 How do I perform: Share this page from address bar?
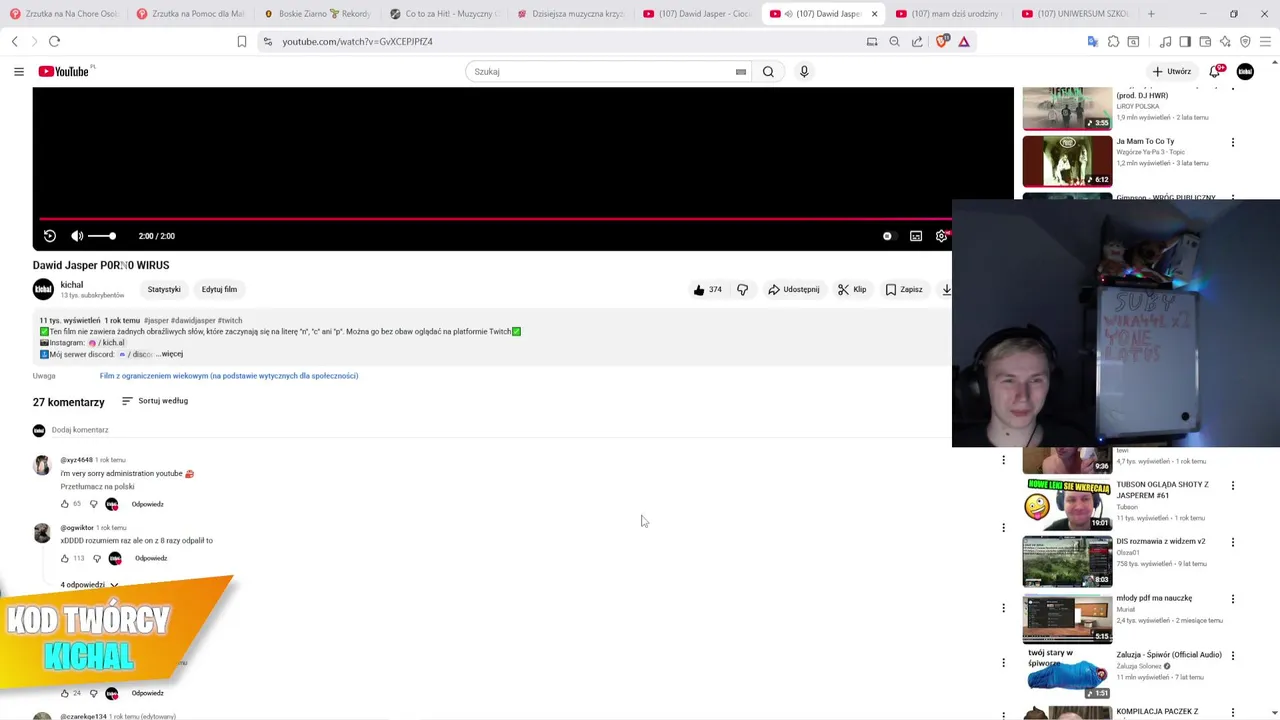pyautogui.click(x=917, y=41)
